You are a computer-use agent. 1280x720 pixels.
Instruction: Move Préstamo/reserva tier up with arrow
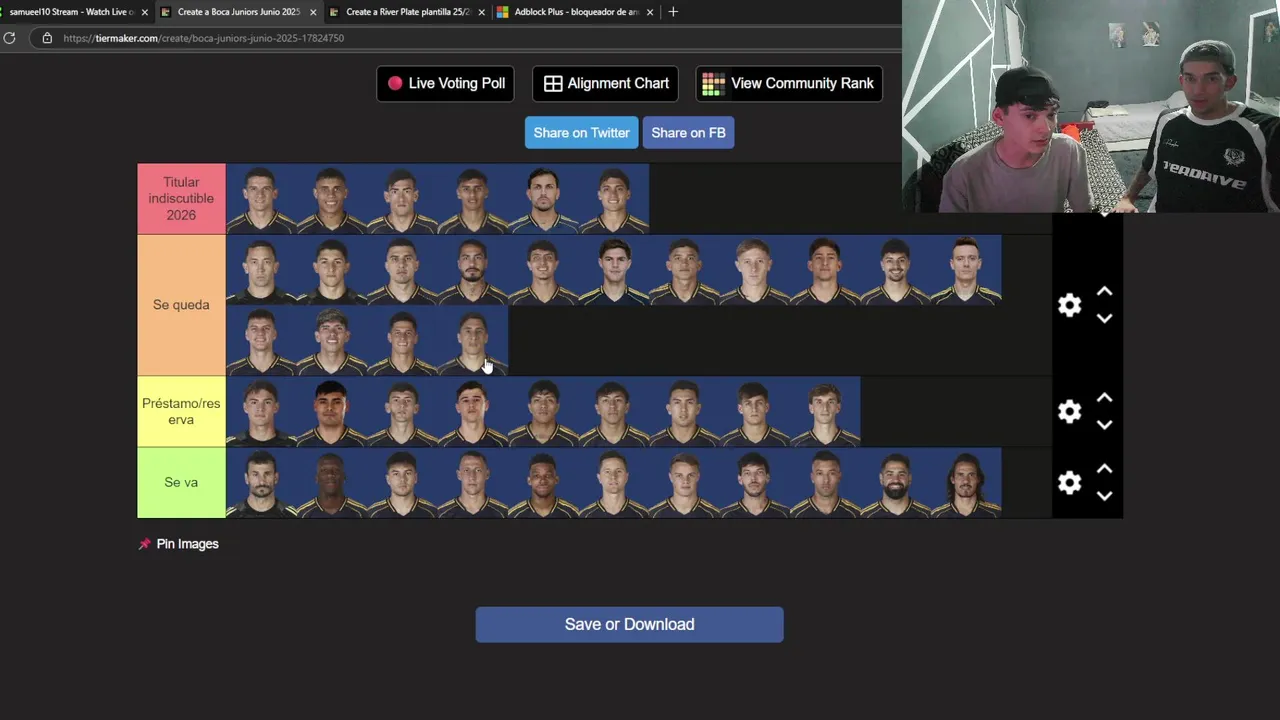click(1104, 398)
